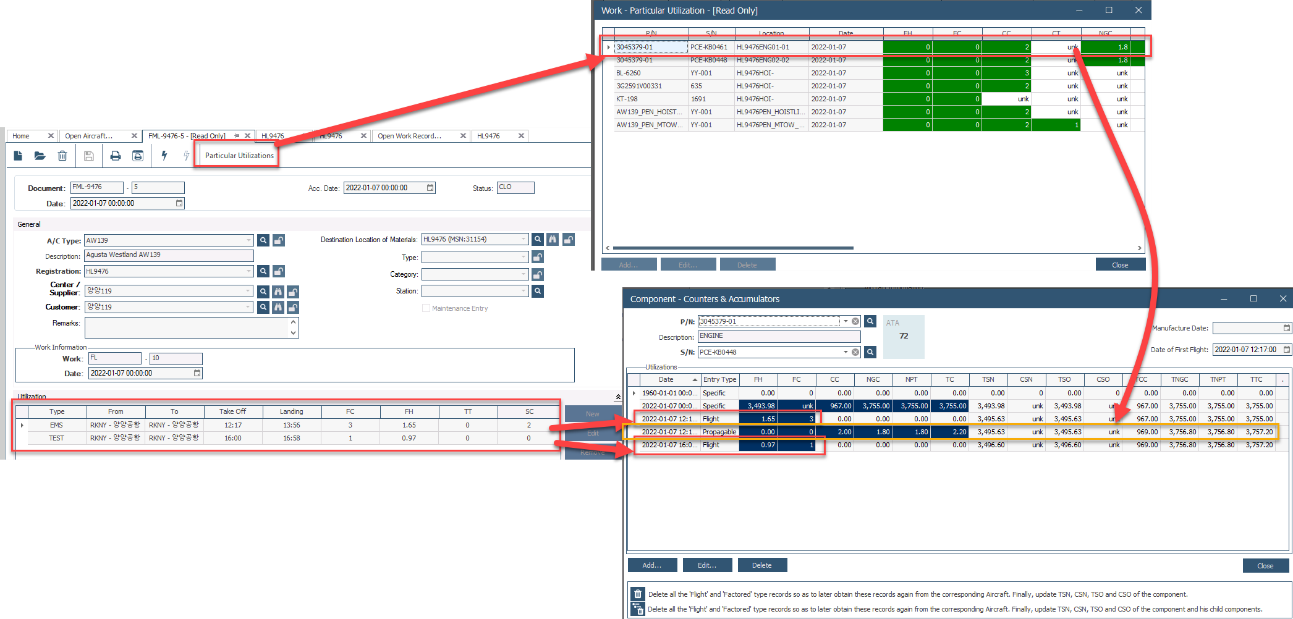Click the New document toolbar icon
This screenshot has height=619, width=1293.
(18, 156)
